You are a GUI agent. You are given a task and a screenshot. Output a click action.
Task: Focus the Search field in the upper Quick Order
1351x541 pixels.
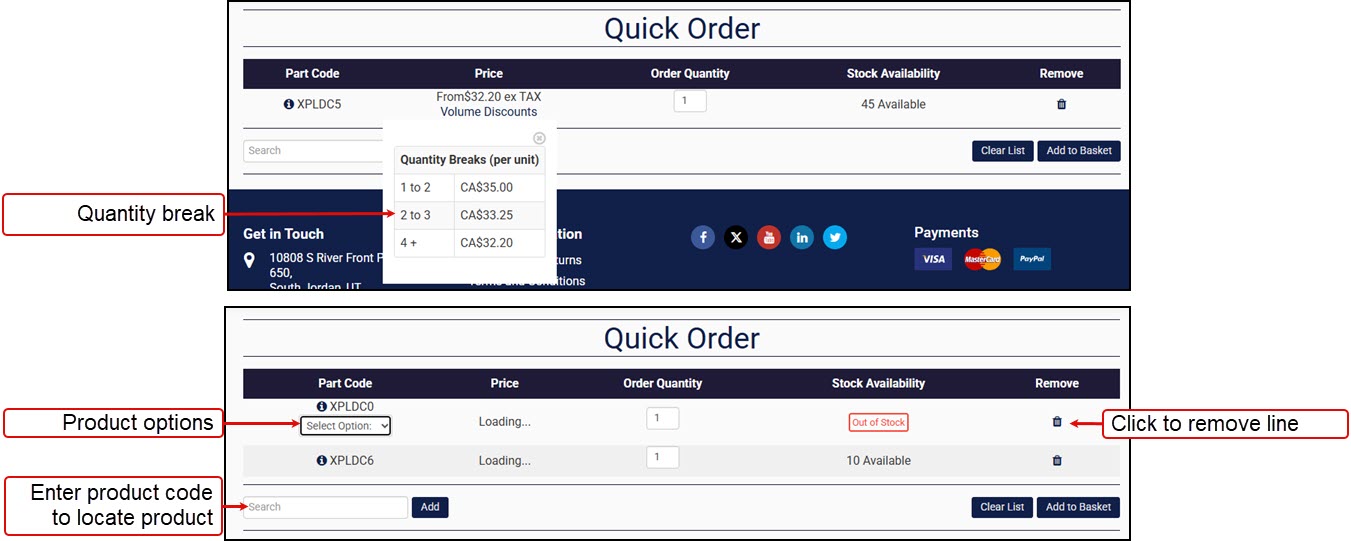(313, 151)
